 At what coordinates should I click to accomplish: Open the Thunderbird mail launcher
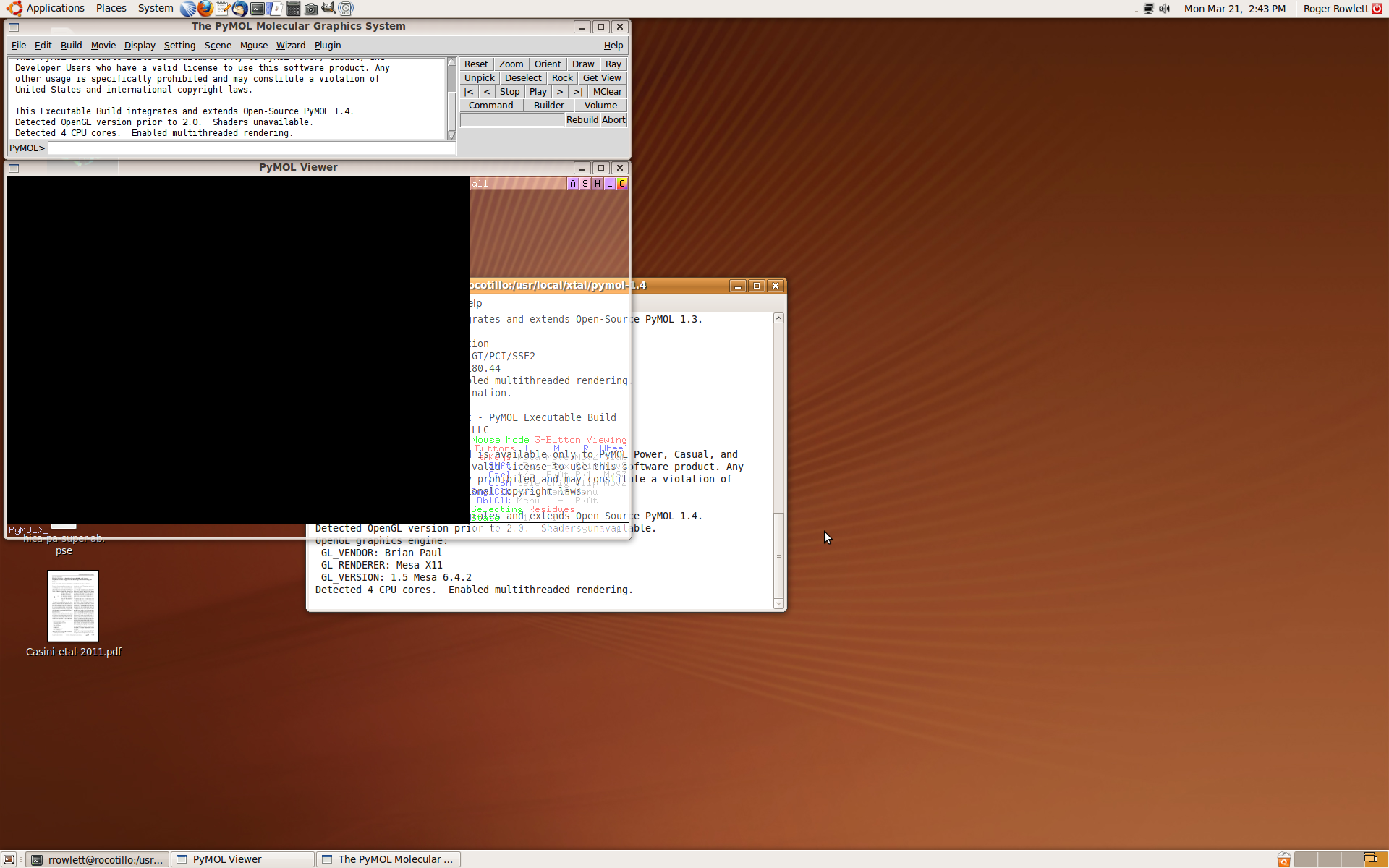pyautogui.click(x=240, y=9)
